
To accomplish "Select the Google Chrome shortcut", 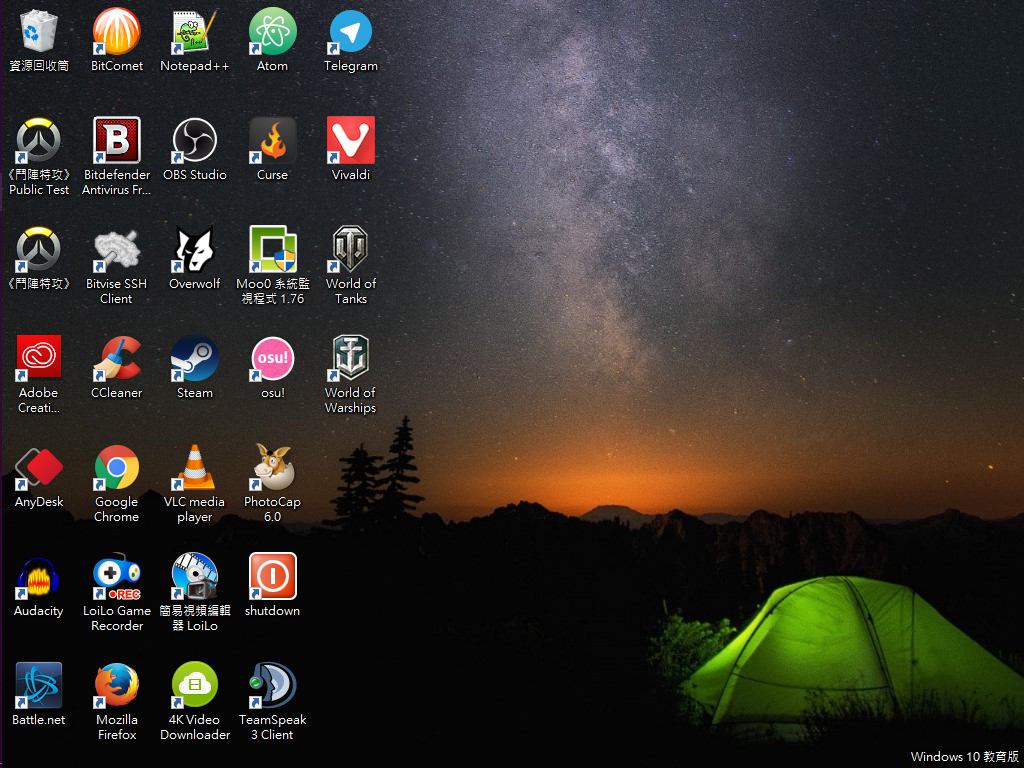I will [x=117, y=468].
